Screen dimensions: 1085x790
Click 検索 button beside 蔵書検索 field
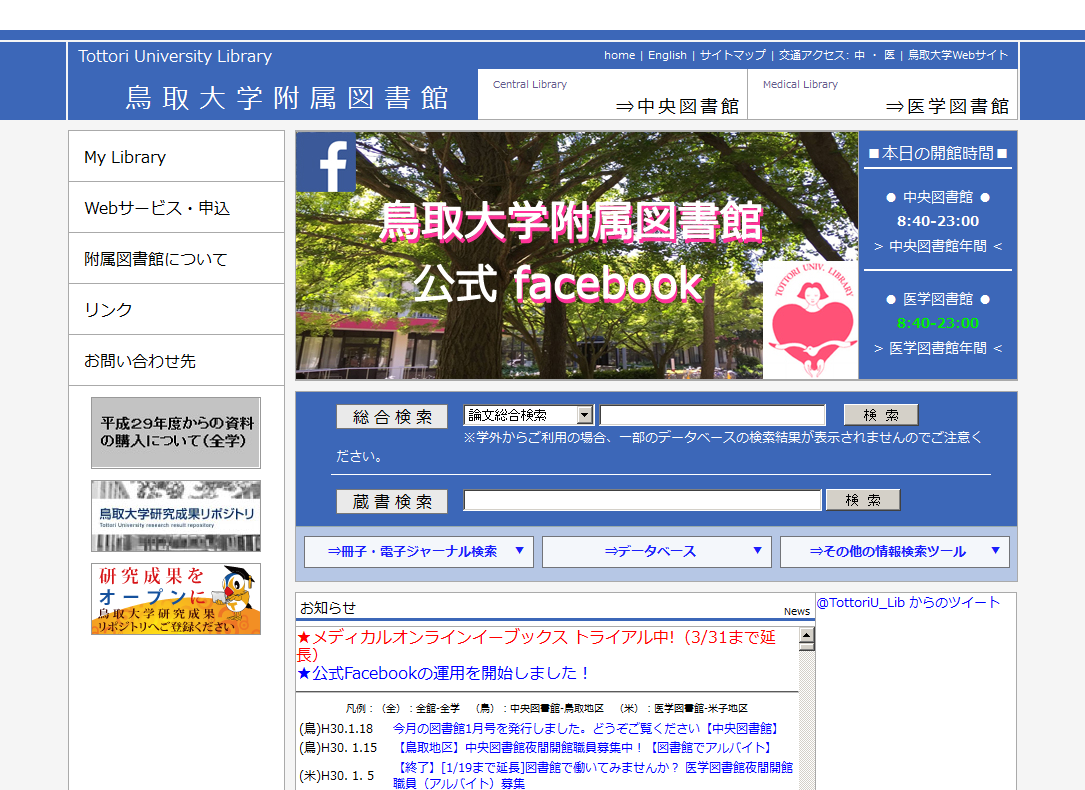pos(863,499)
